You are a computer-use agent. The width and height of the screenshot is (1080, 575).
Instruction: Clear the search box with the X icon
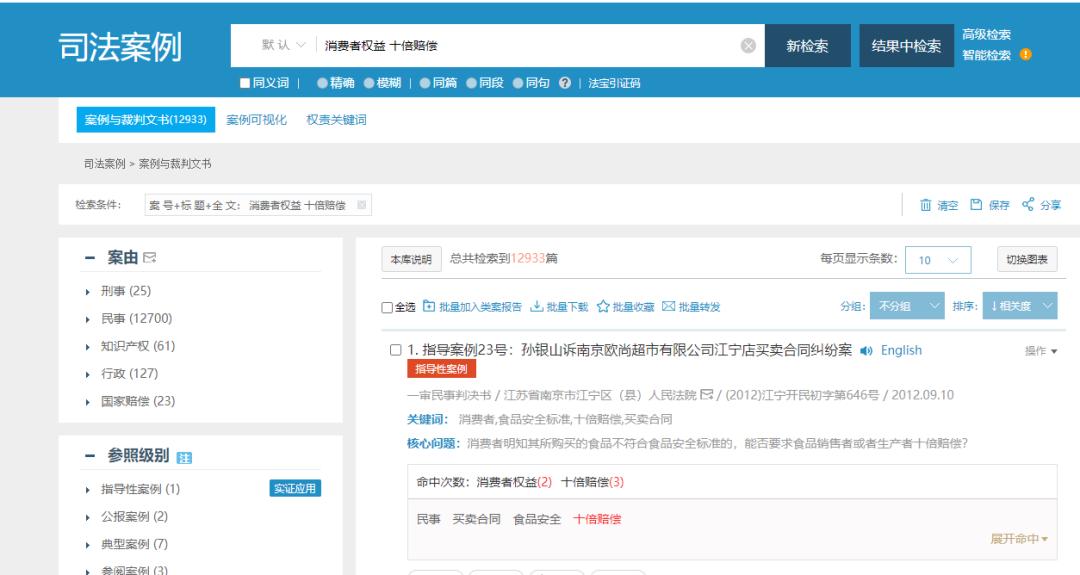(748, 45)
